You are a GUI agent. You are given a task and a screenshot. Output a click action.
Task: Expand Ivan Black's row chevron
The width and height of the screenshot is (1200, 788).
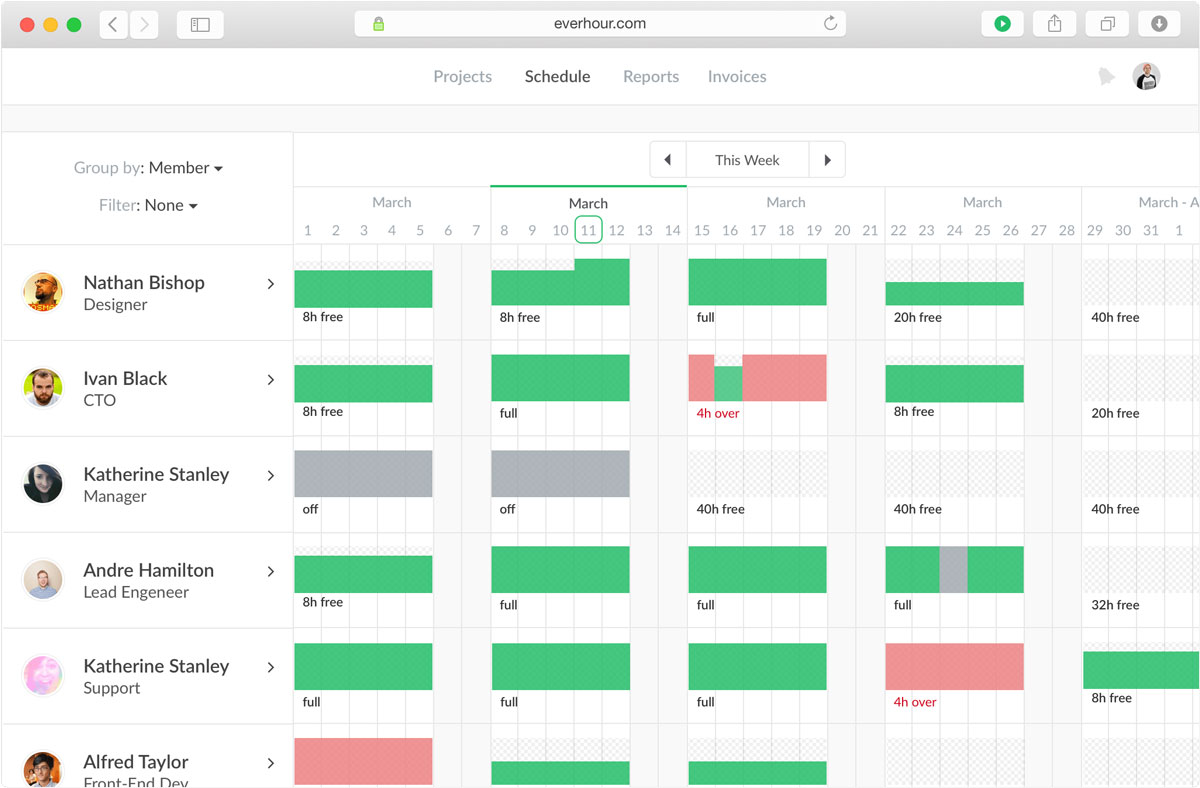tap(270, 380)
